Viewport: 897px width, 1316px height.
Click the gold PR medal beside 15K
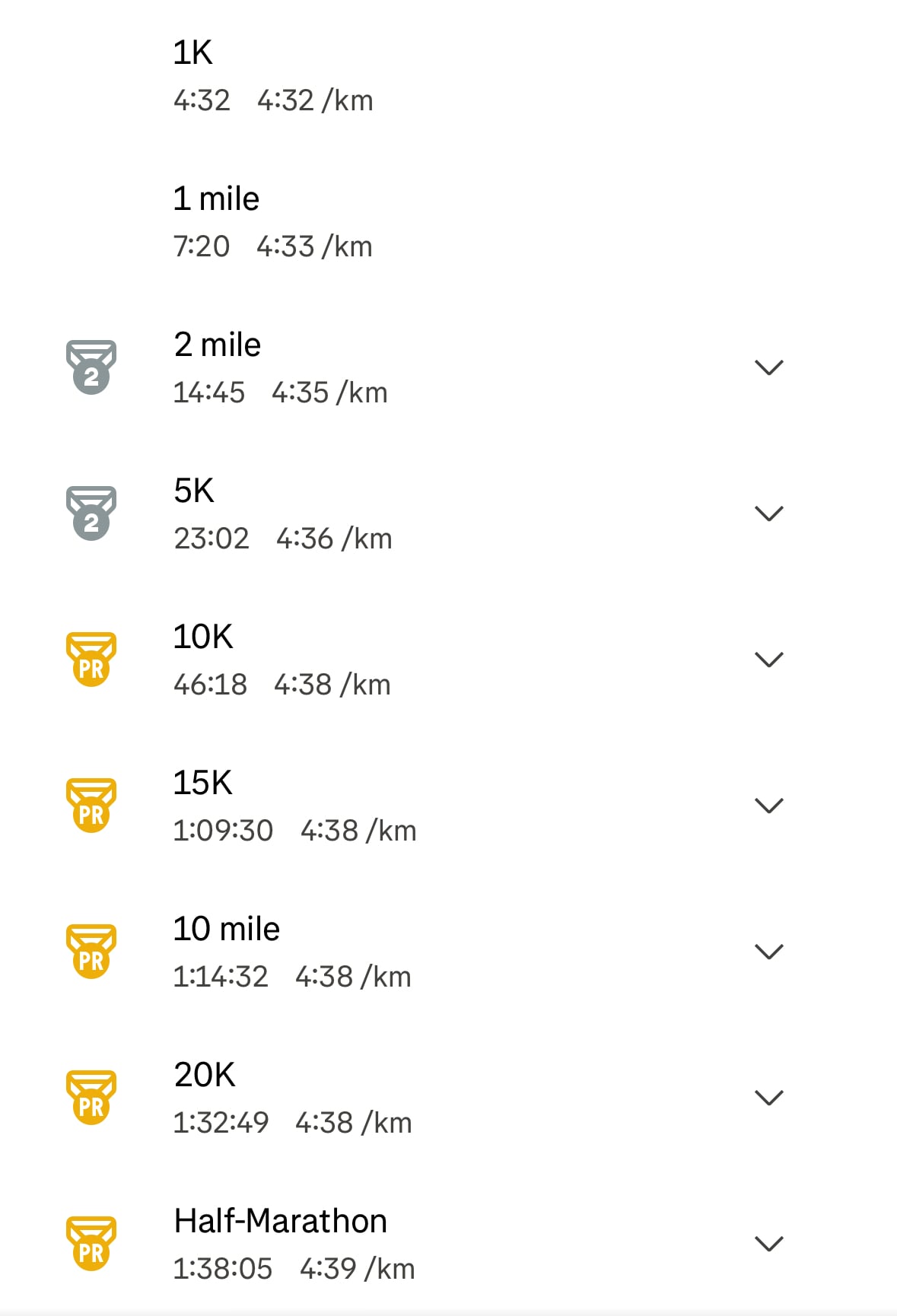click(x=91, y=805)
